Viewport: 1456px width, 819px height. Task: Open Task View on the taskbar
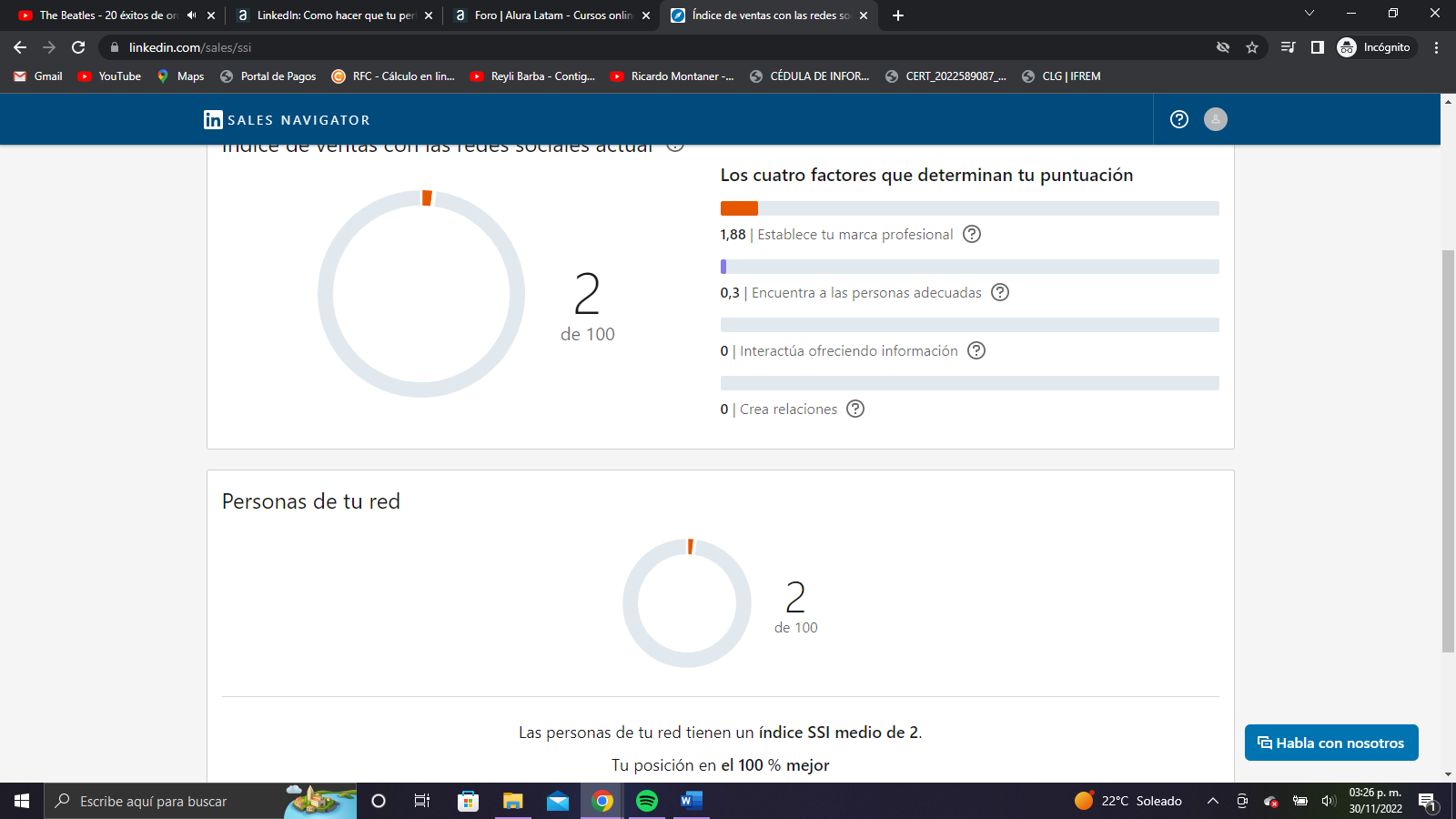(422, 801)
